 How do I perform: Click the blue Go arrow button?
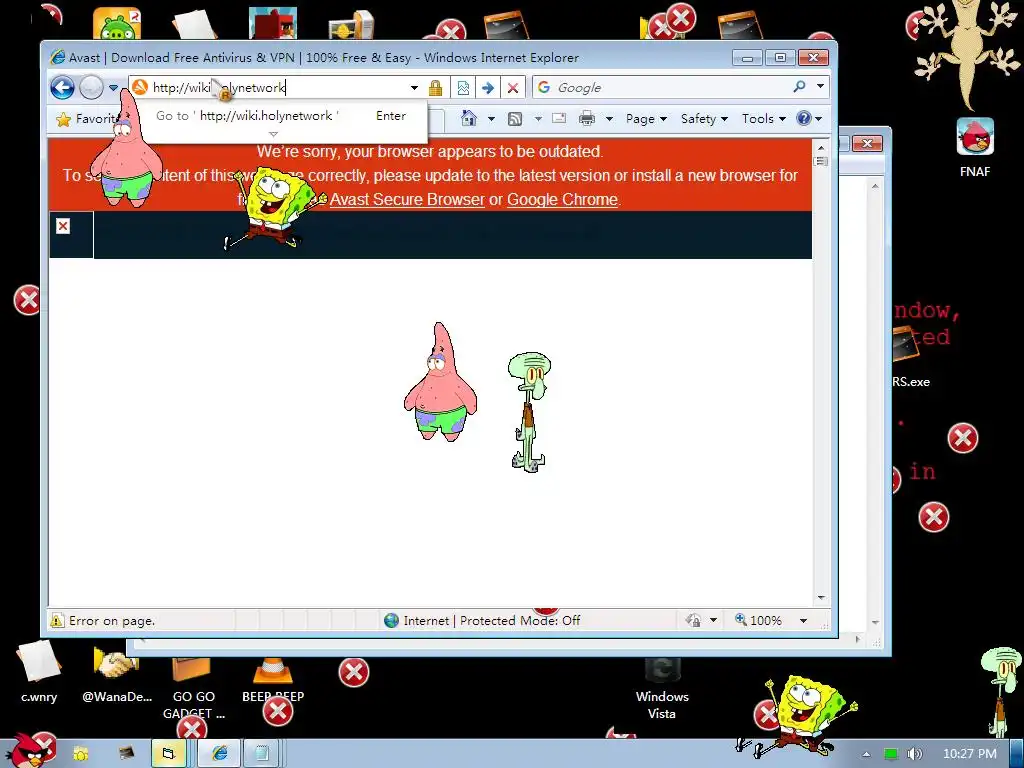click(488, 88)
